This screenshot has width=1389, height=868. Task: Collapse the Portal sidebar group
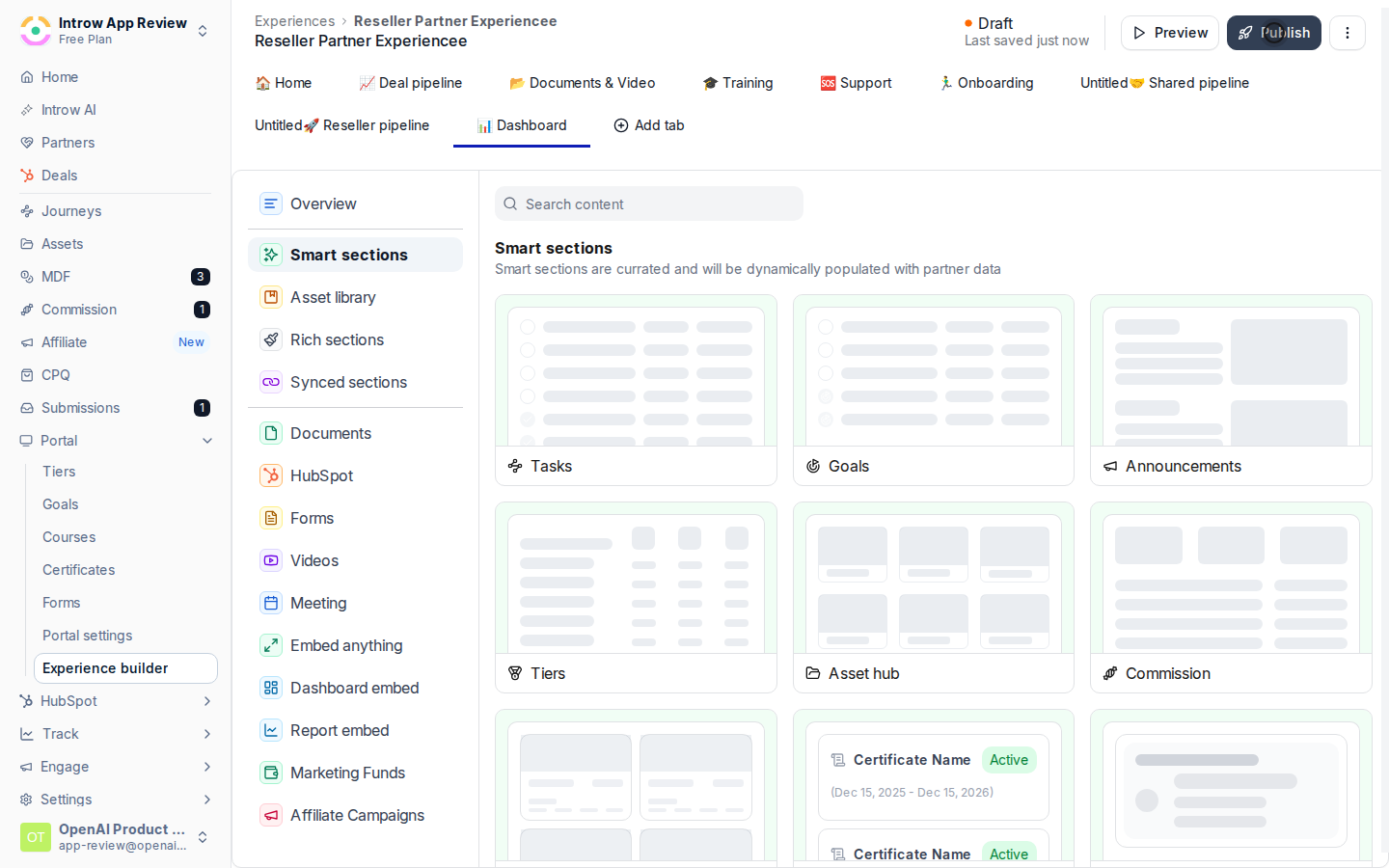[207, 441]
